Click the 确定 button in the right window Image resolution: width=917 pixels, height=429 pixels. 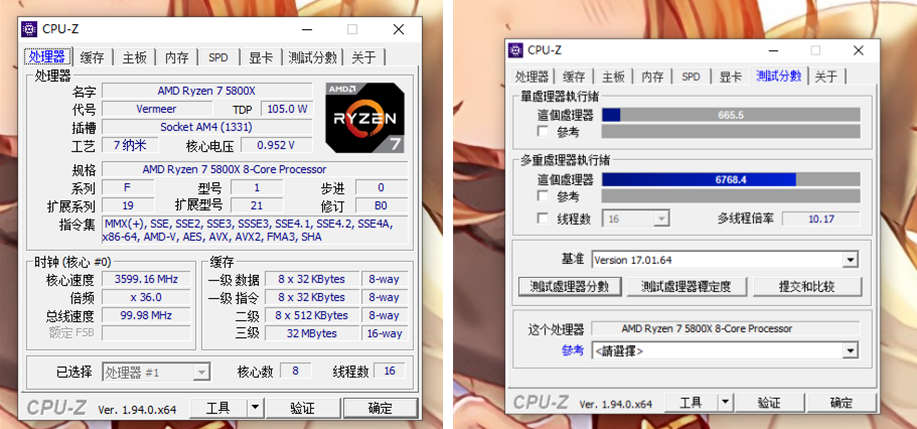pyautogui.click(x=842, y=403)
